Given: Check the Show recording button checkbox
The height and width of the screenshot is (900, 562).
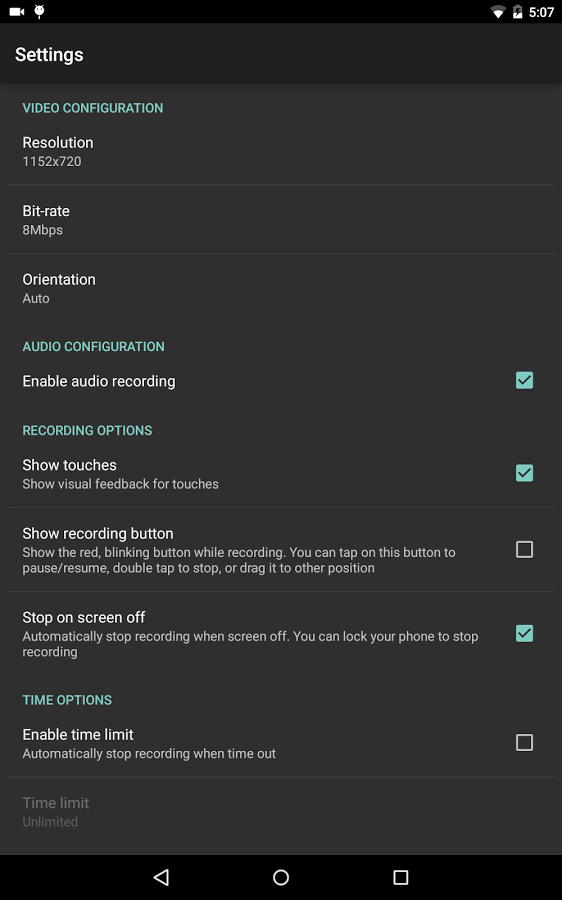Looking at the screenshot, I should (x=524, y=549).
